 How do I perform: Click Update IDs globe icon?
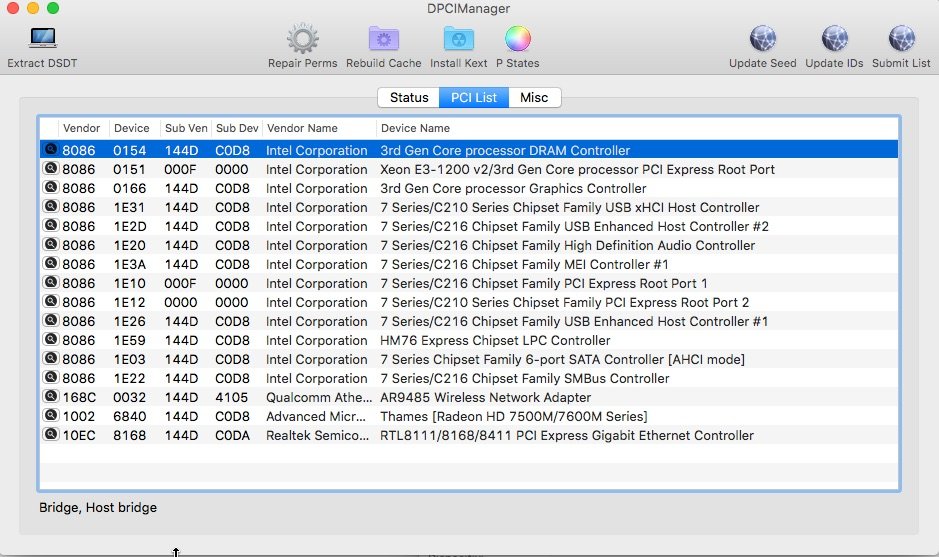point(834,39)
